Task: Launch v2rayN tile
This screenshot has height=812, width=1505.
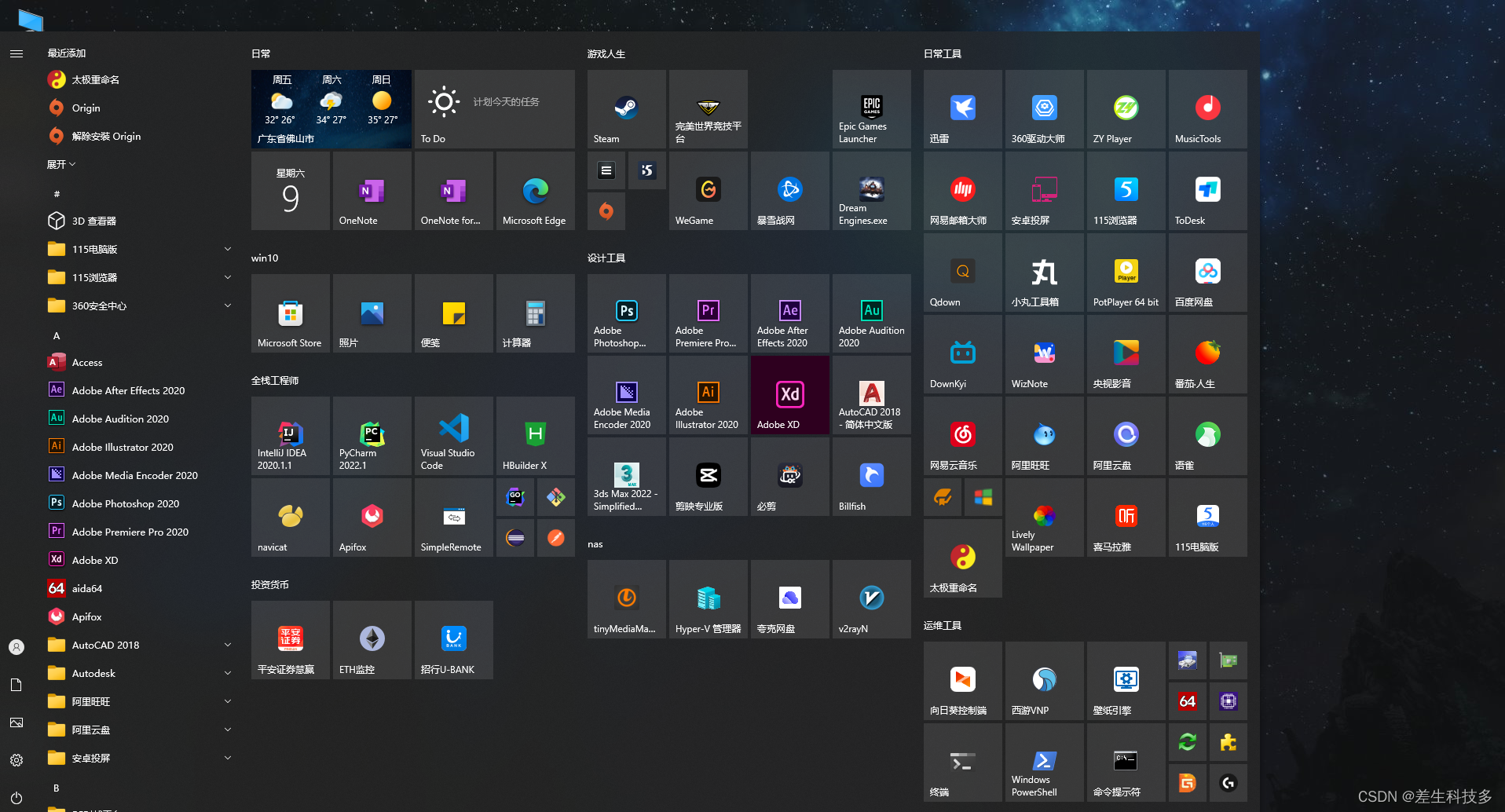Action: coord(871,599)
